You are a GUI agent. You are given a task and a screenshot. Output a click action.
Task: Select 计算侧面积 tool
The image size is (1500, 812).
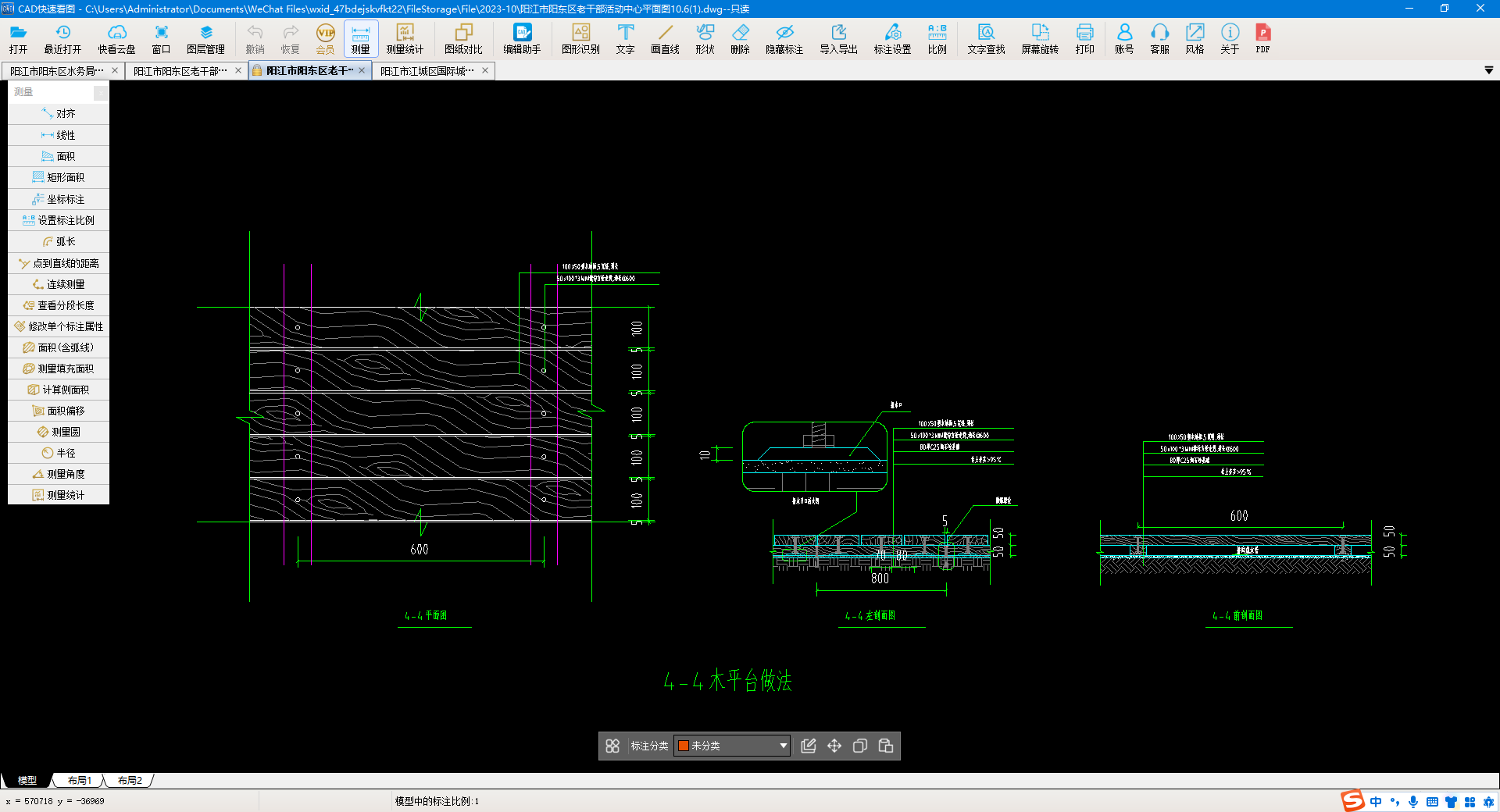coord(59,390)
